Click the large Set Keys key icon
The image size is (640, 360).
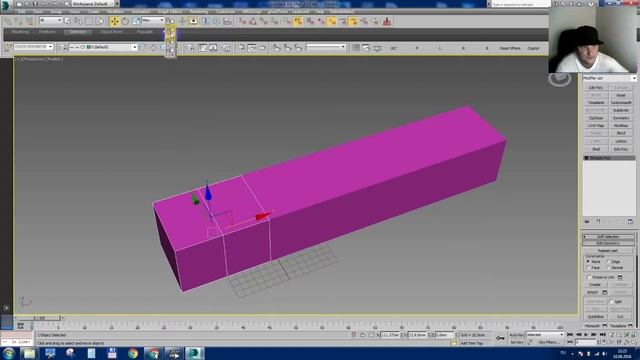coord(500,338)
